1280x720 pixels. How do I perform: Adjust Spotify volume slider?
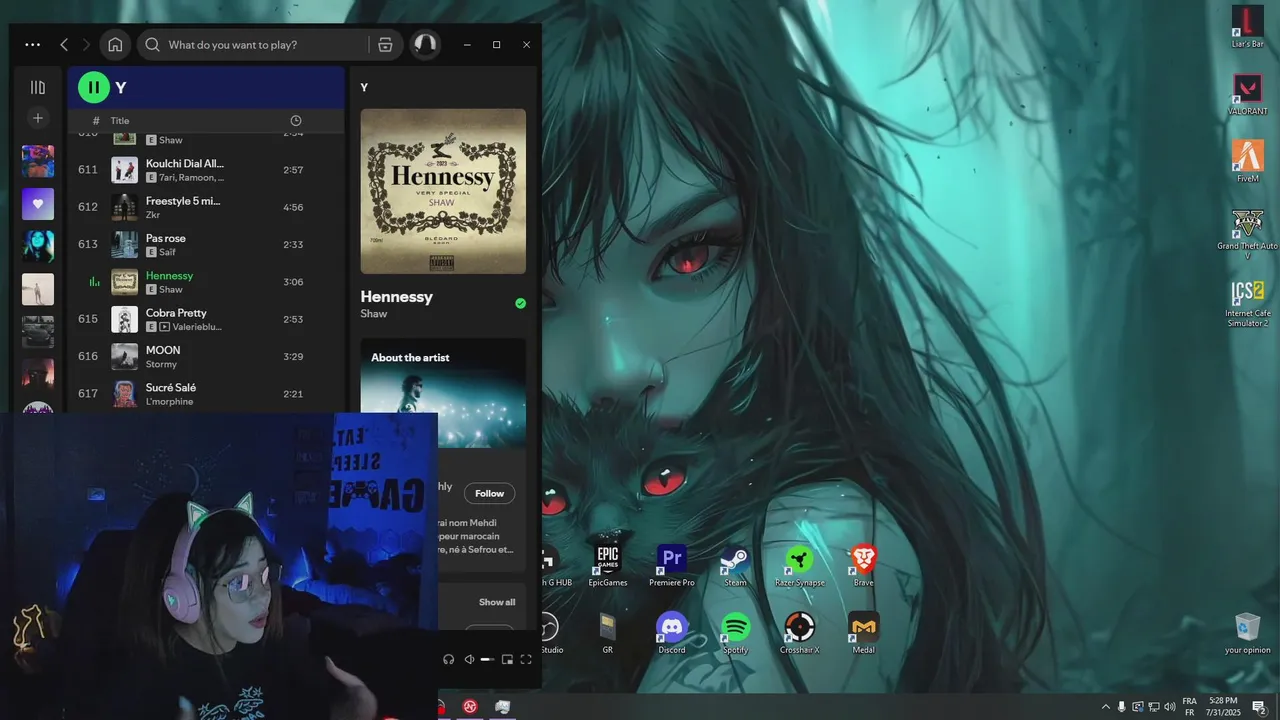click(x=487, y=659)
